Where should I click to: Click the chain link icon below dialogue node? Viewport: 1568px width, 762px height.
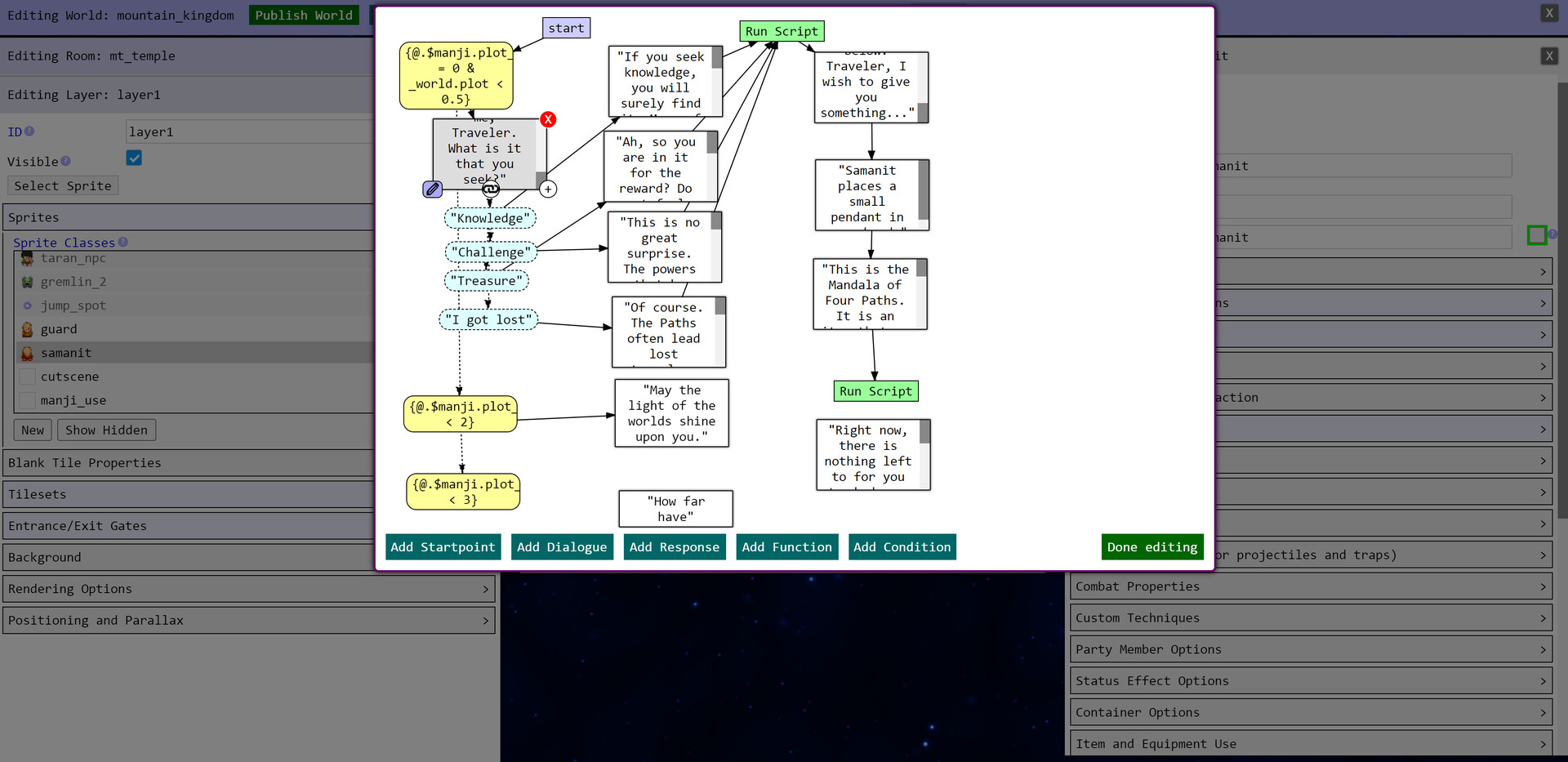(490, 189)
